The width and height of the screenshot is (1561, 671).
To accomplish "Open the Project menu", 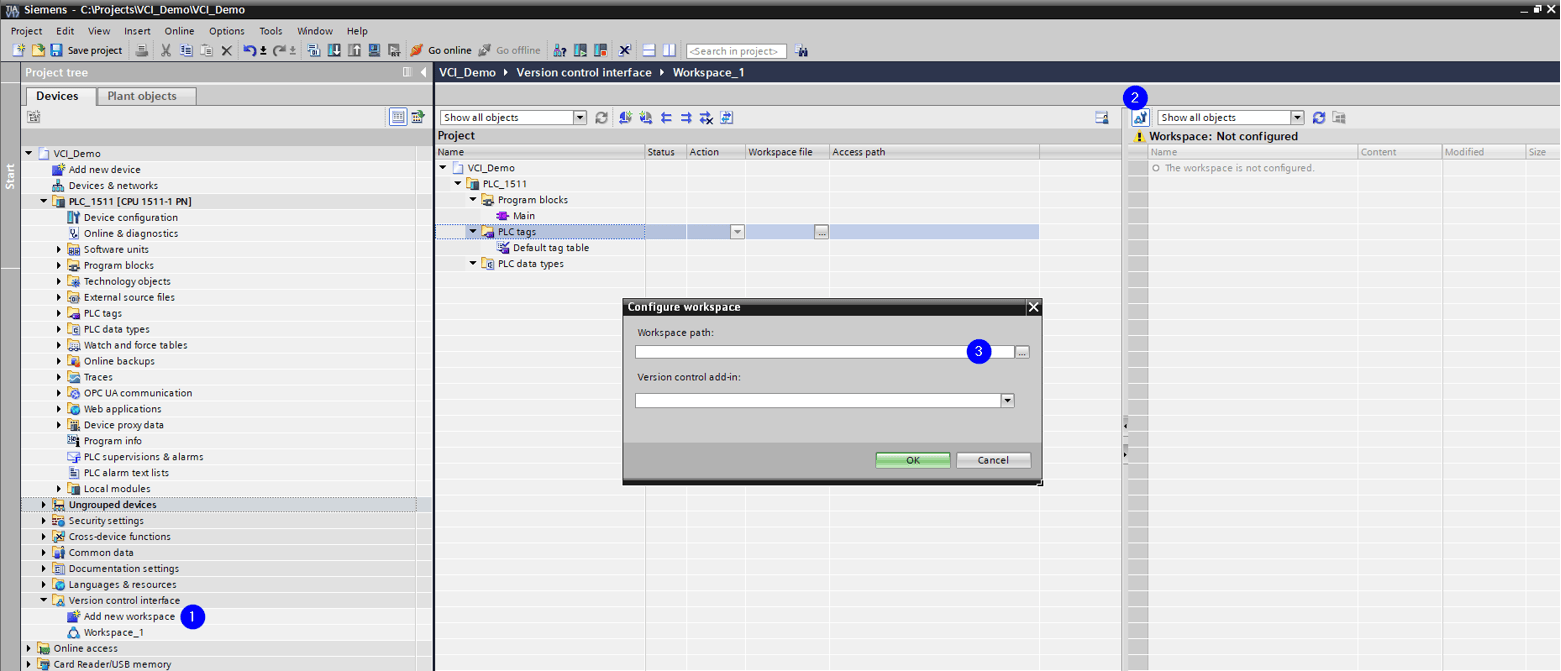I will tap(26, 31).
